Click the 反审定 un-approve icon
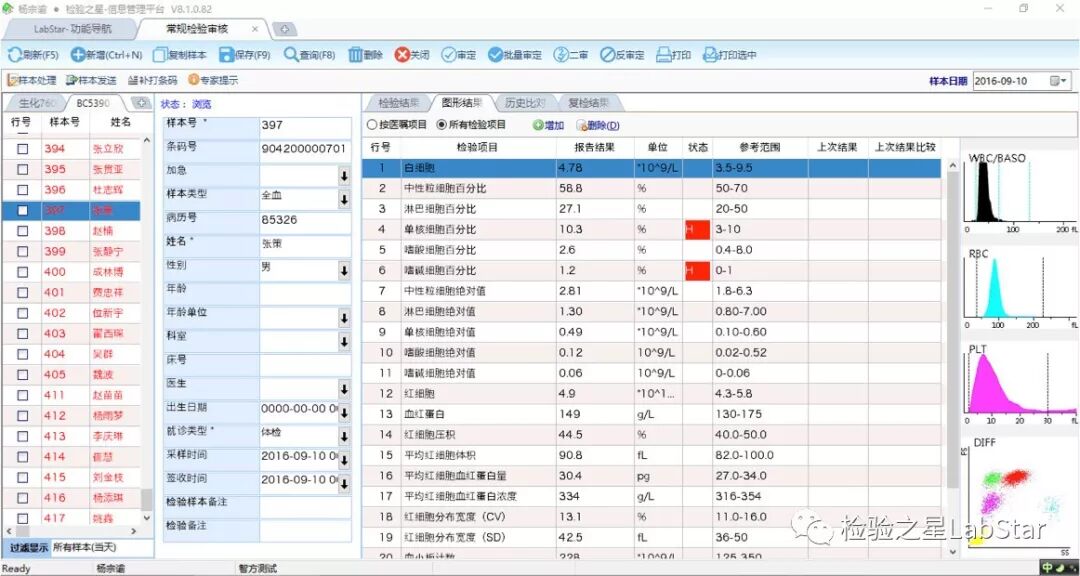The height and width of the screenshot is (576, 1080). coord(607,55)
